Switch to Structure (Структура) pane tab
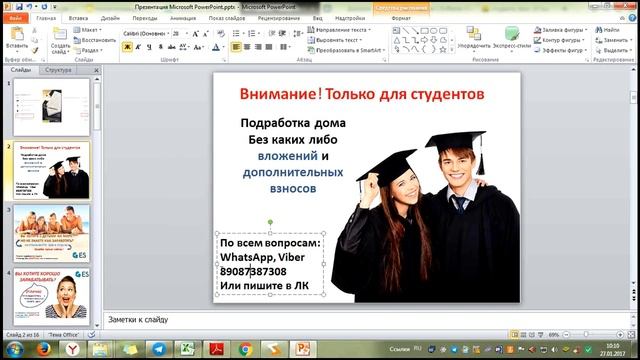Screen dimensions: 640x360 click(58, 70)
